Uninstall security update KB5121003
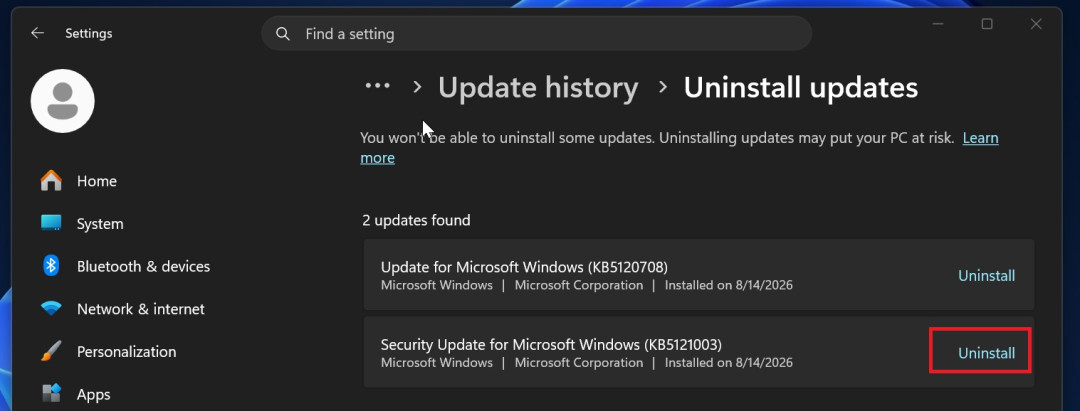 [x=986, y=352]
